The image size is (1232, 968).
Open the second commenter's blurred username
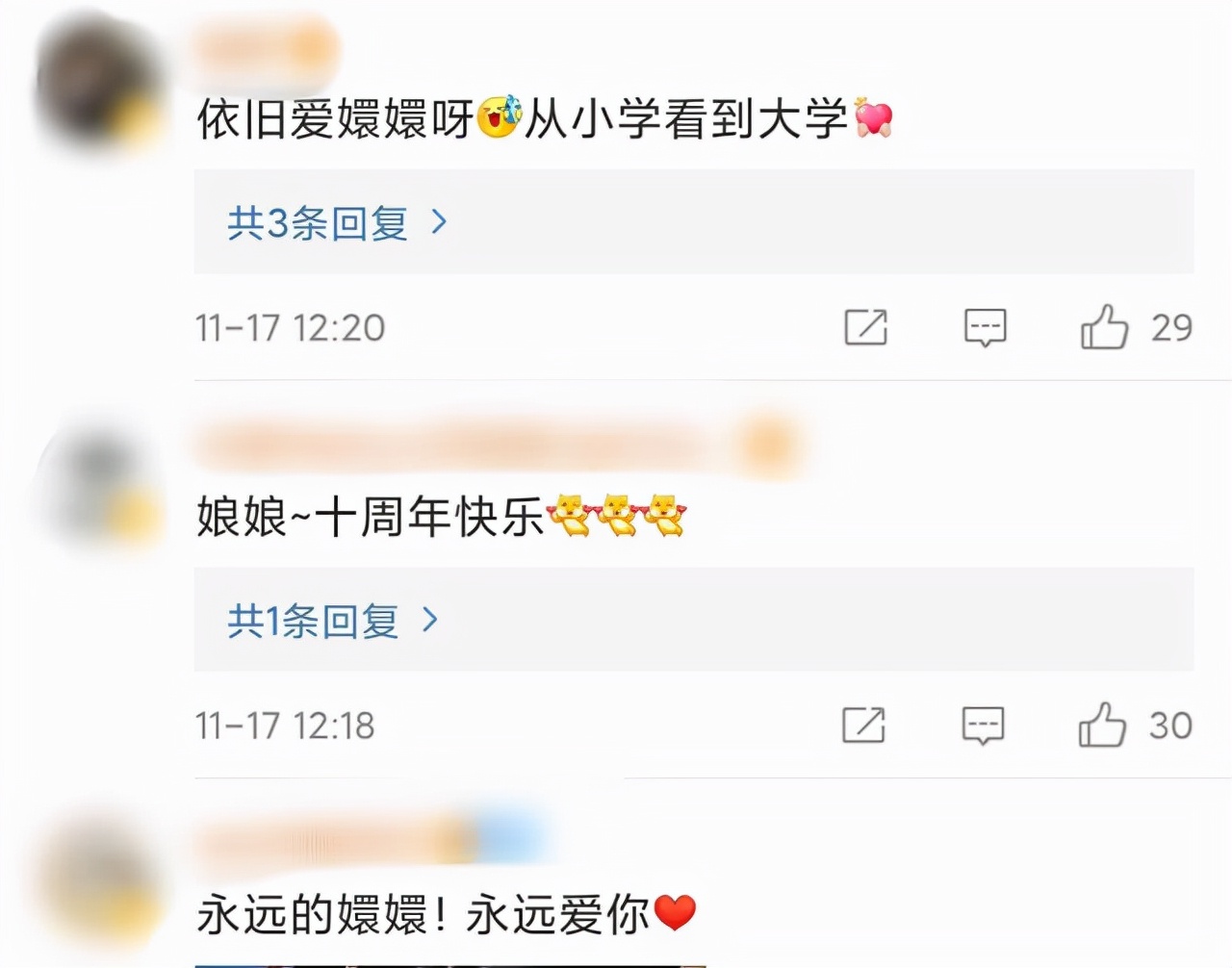click(499, 446)
